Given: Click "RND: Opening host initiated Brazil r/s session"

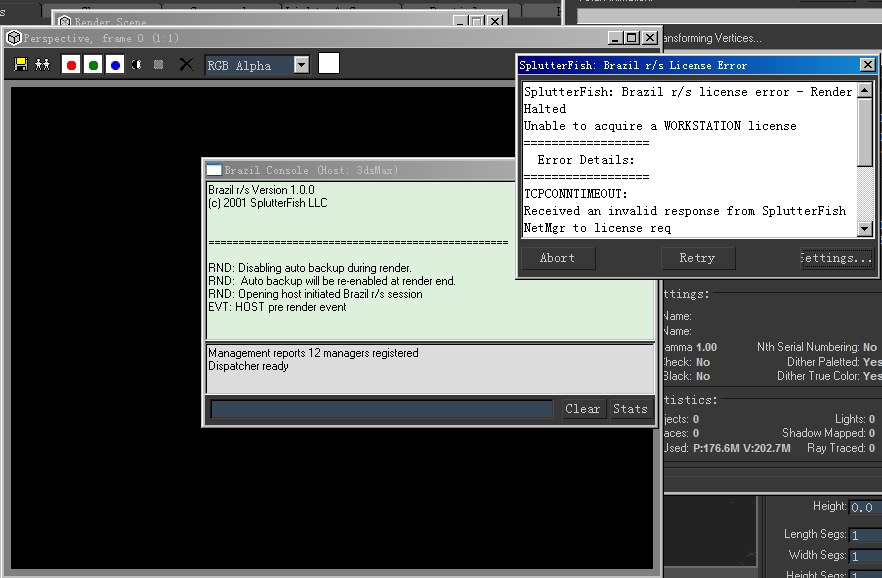Looking at the screenshot, I should tap(315, 294).
